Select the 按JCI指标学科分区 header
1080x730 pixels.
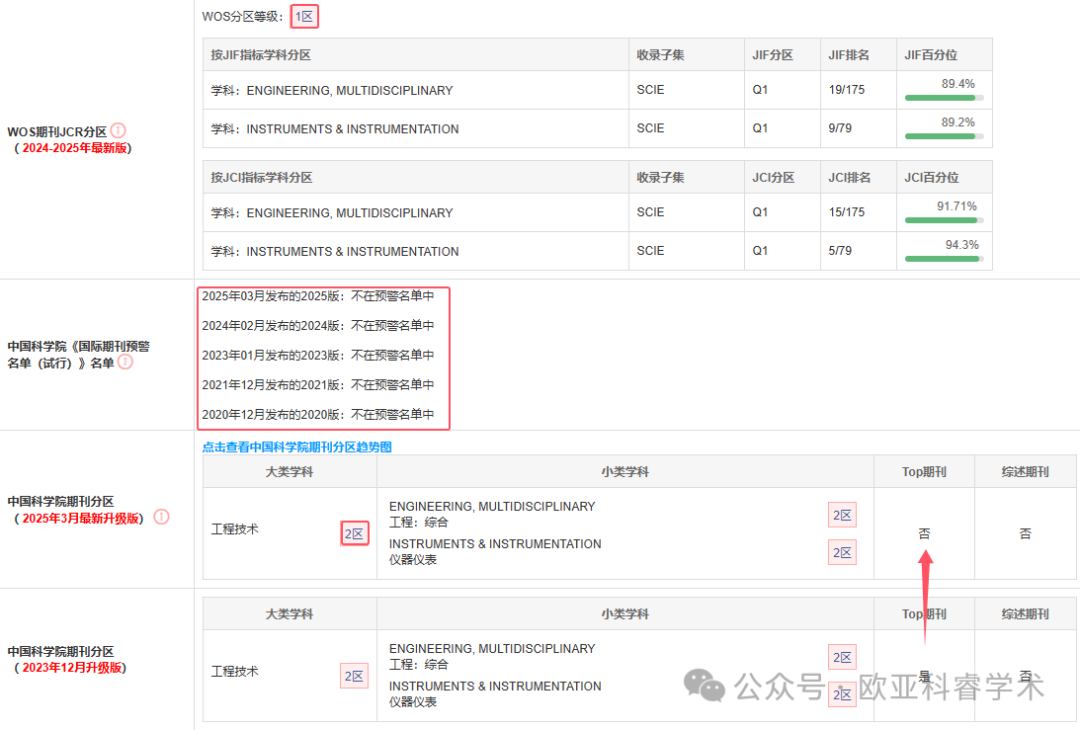click(x=262, y=178)
